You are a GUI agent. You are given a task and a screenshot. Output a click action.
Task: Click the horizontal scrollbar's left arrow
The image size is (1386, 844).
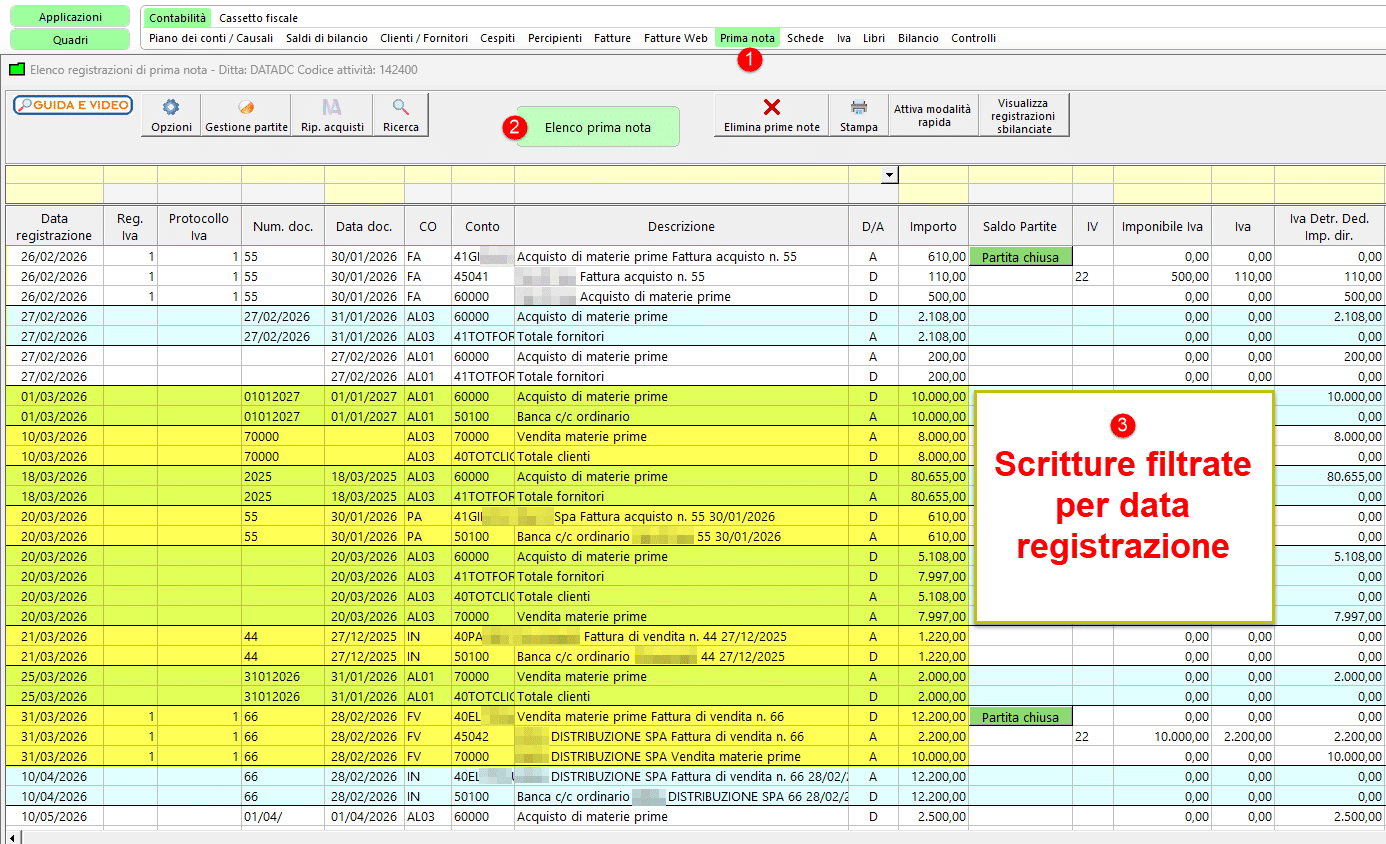(12, 837)
